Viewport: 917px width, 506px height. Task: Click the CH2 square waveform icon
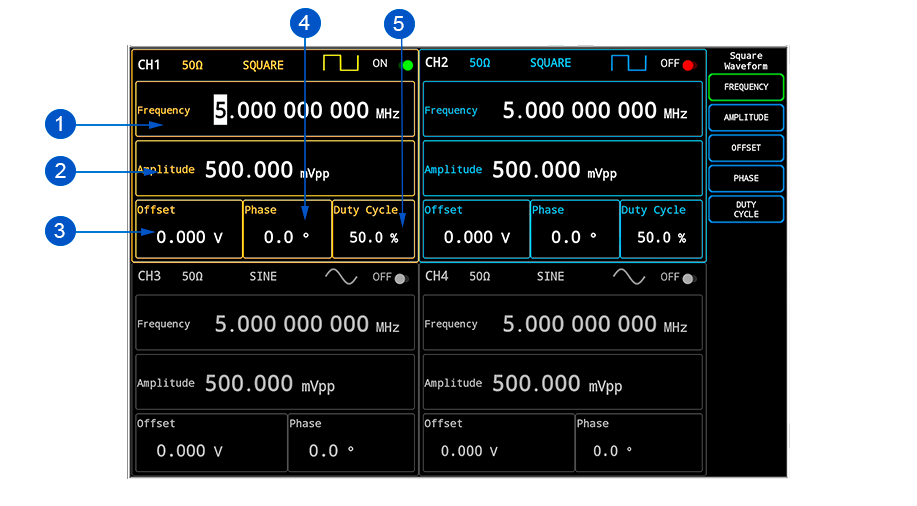pyautogui.click(x=629, y=63)
